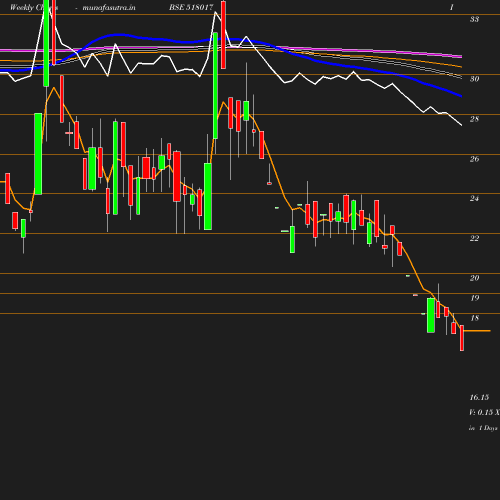Click the 'munafasutra.in' title text

109,7
